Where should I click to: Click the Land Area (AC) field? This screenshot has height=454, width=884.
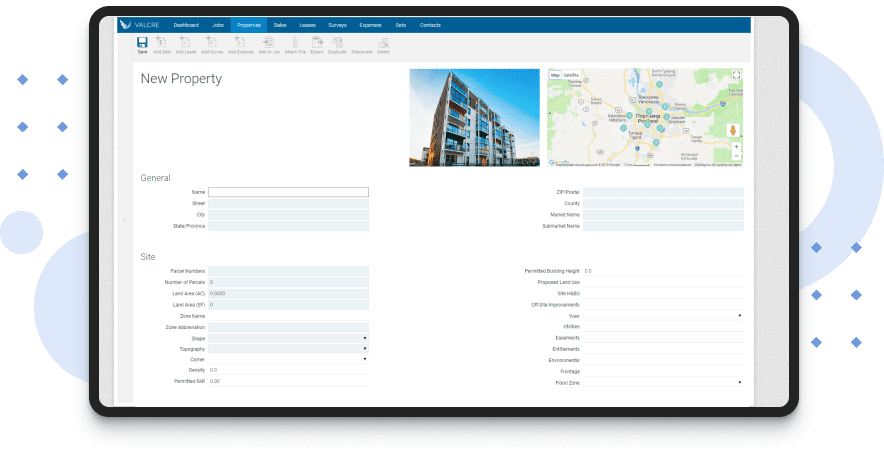pyautogui.click(x=288, y=294)
